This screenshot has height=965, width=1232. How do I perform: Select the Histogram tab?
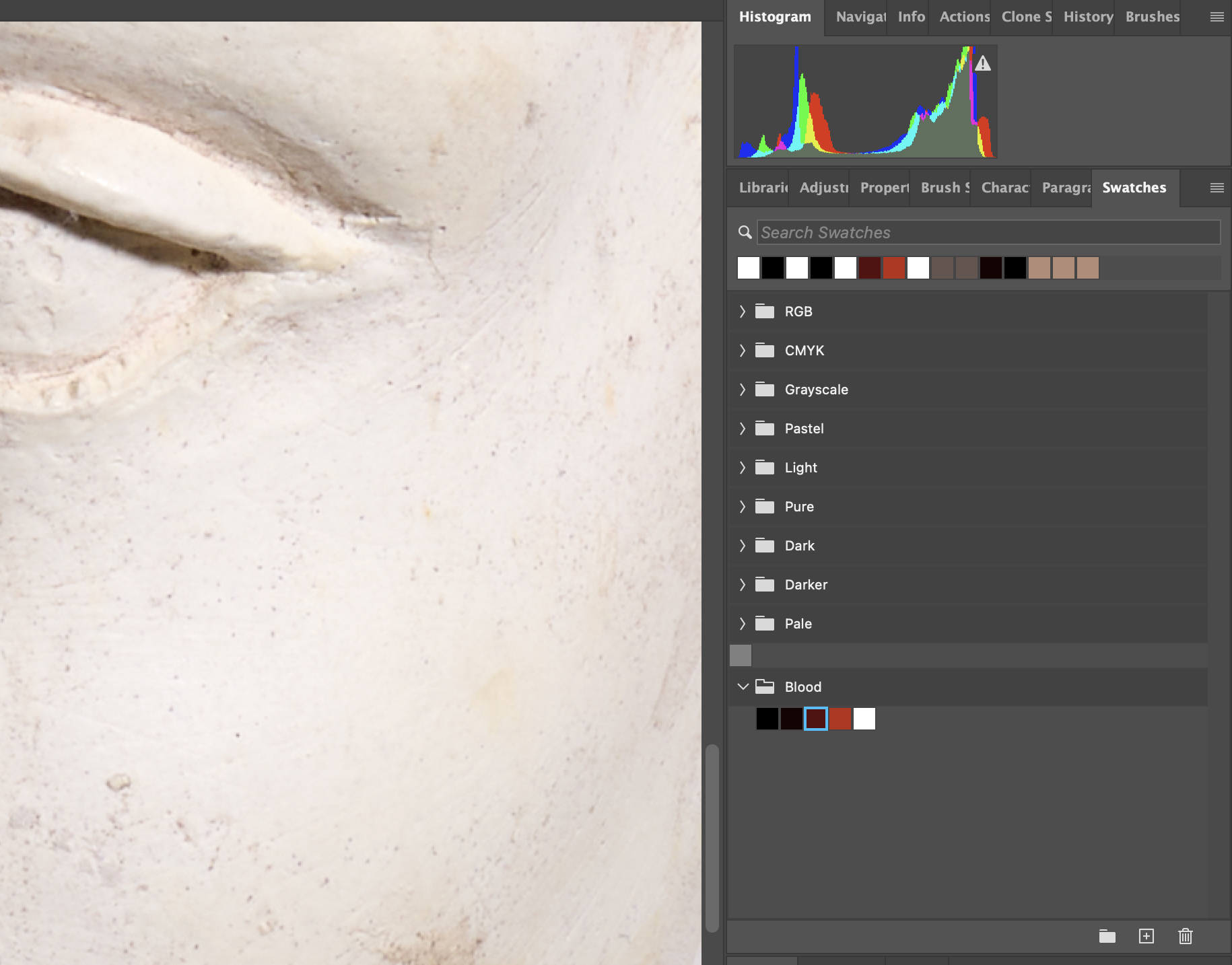pyautogui.click(x=775, y=17)
